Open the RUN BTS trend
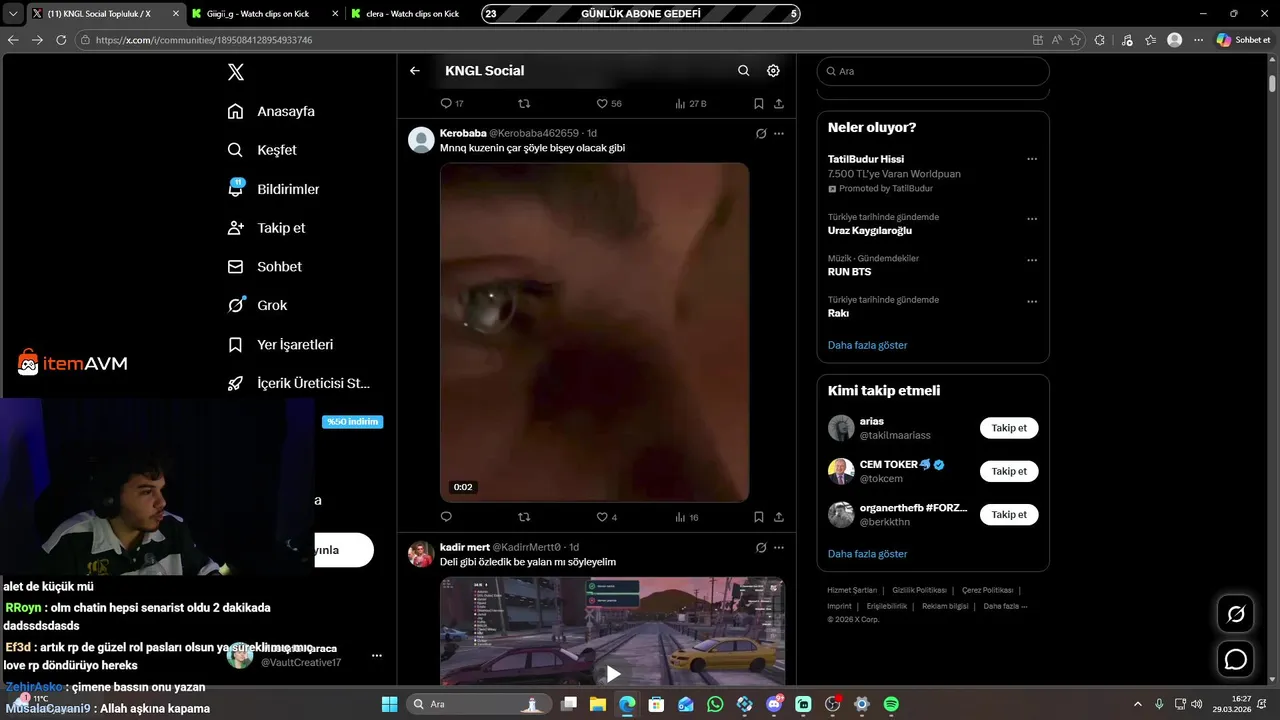 [849, 271]
